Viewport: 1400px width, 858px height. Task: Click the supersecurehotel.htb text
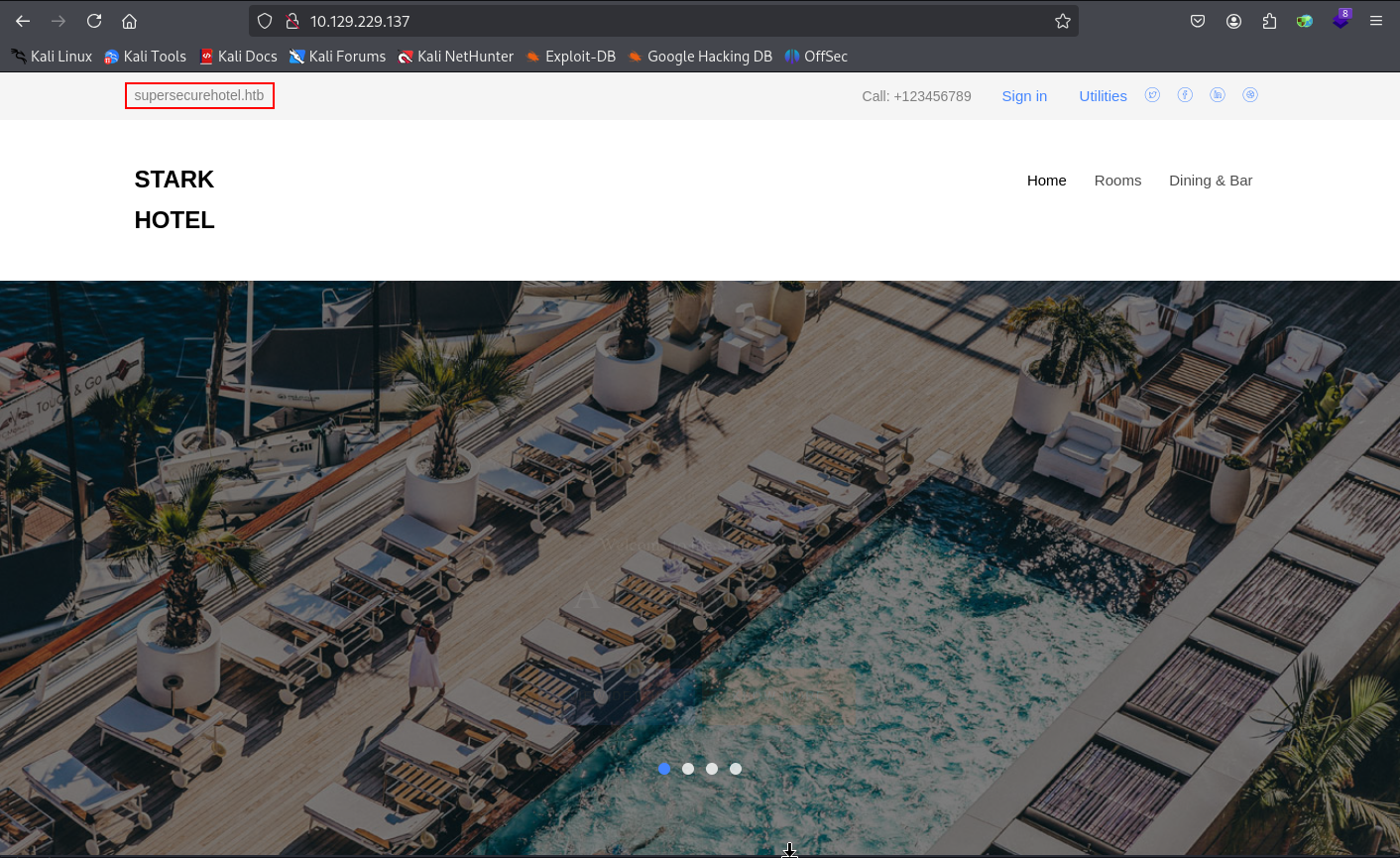199,96
